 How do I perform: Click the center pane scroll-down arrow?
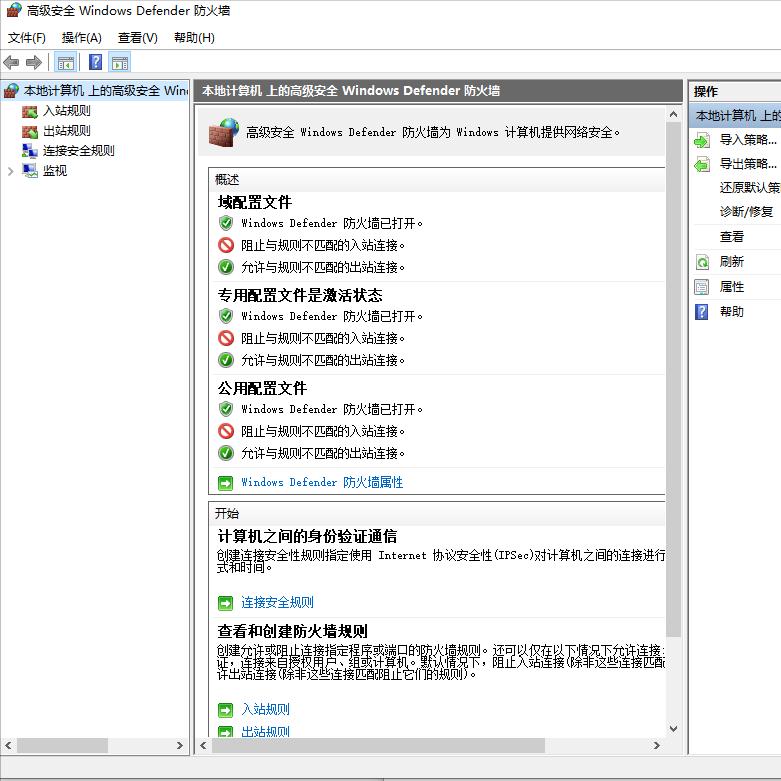click(x=673, y=729)
